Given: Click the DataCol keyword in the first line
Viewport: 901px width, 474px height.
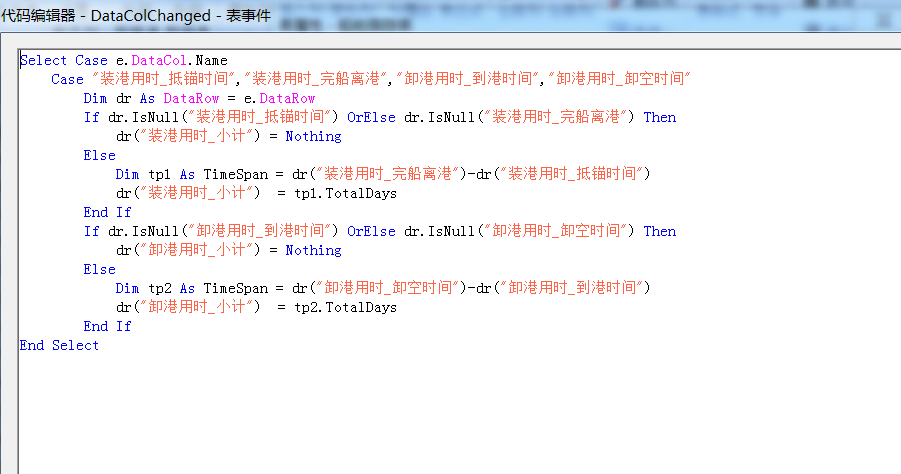Looking at the screenshot, I should tap(159, 60).
